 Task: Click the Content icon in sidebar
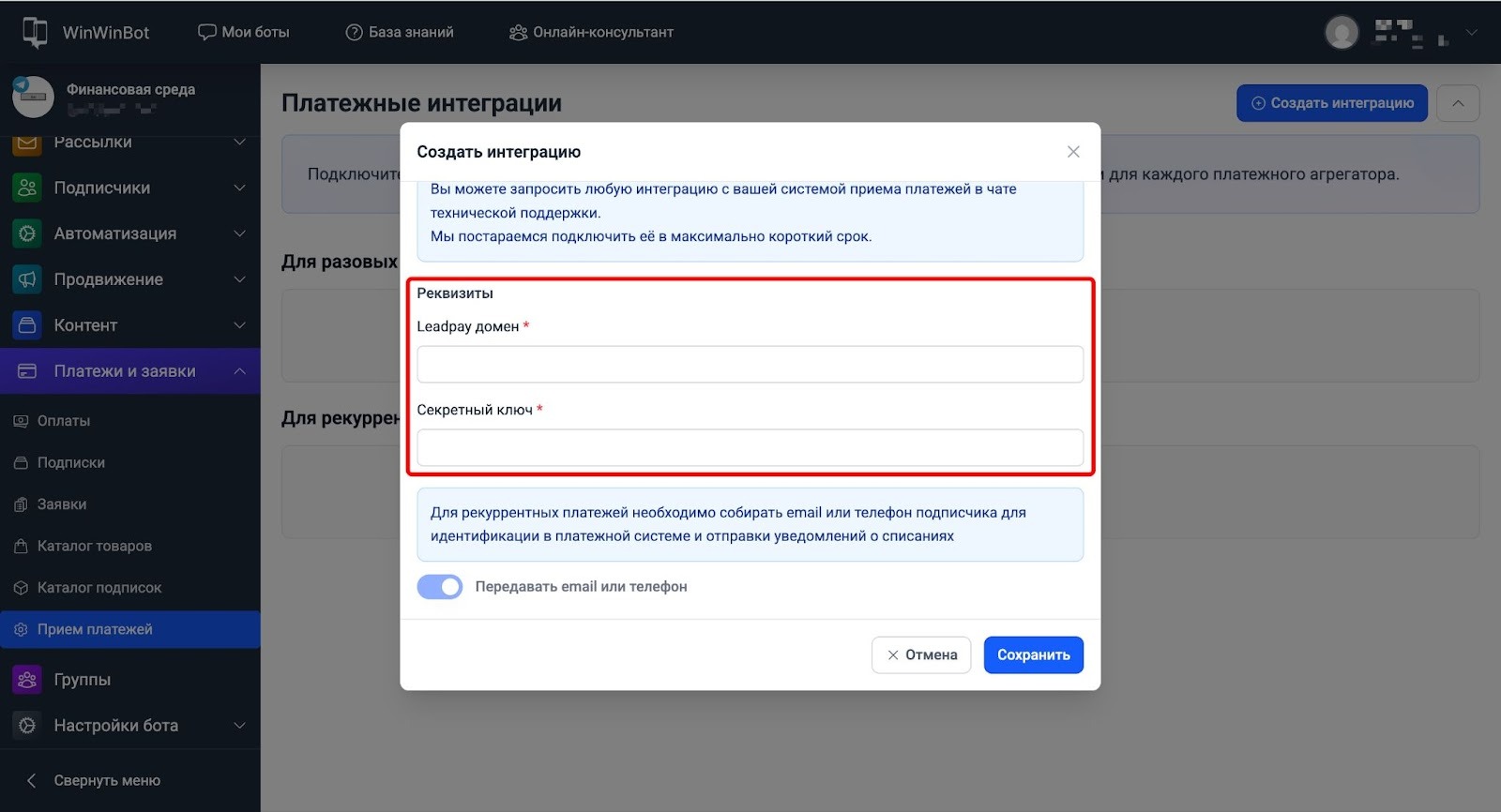pyautogui.click(x=27, y=325)
